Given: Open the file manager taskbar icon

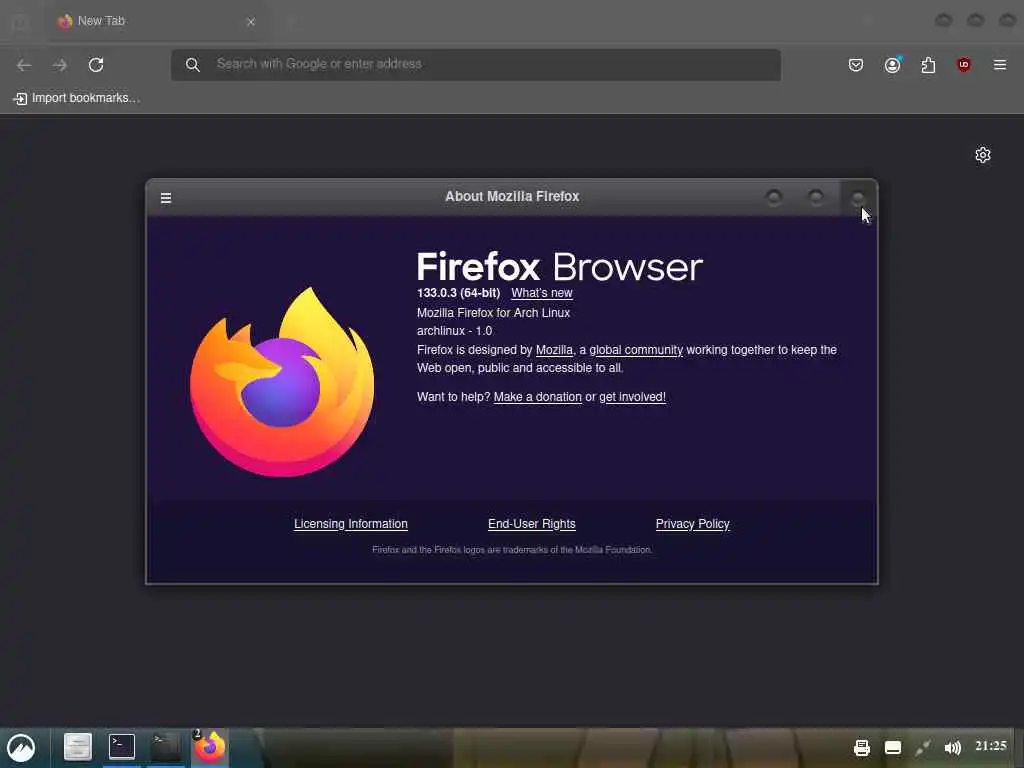Looking at the screenshot, I should 77,747.
